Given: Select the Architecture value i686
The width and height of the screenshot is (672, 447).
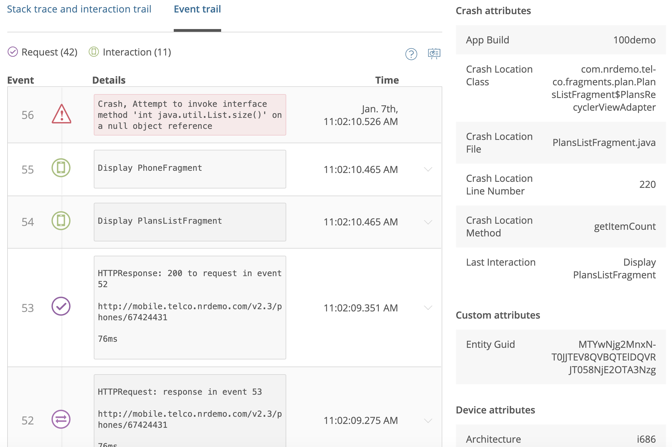Looking at the screenshot, I should [646, 439].
